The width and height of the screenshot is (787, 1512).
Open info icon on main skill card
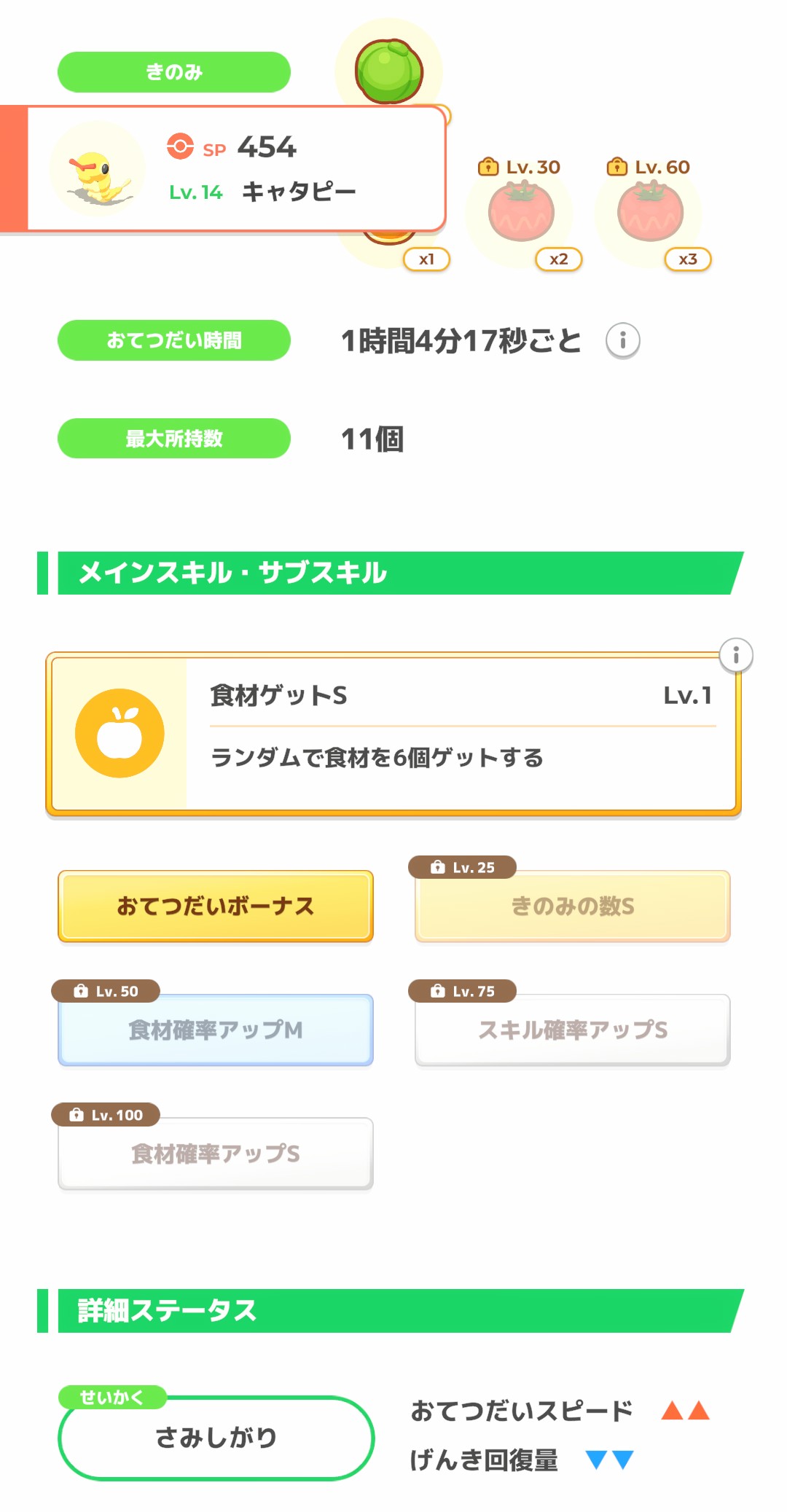[x=735, y=655]
